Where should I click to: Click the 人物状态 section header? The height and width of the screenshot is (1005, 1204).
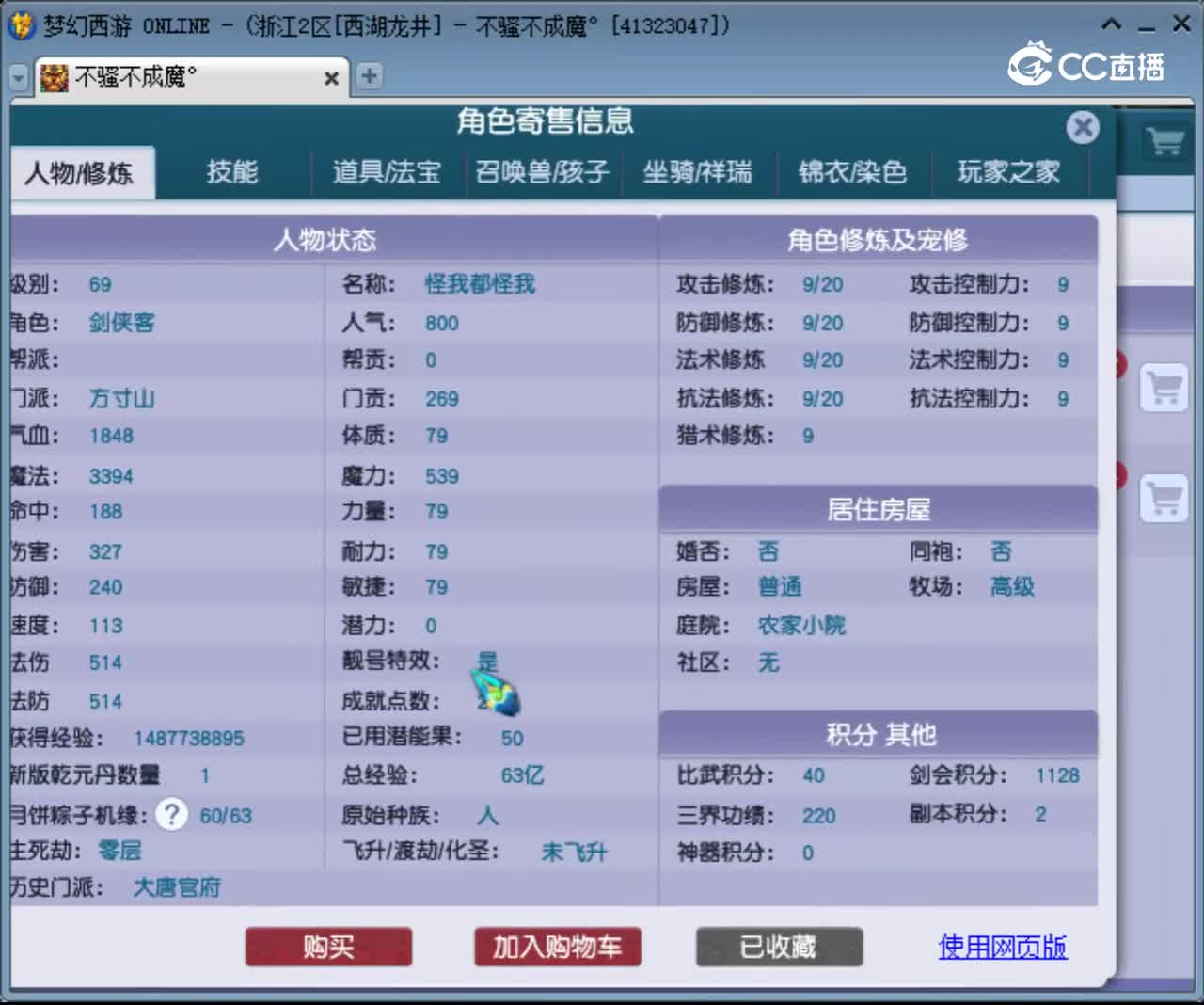(x=325, y=240)
